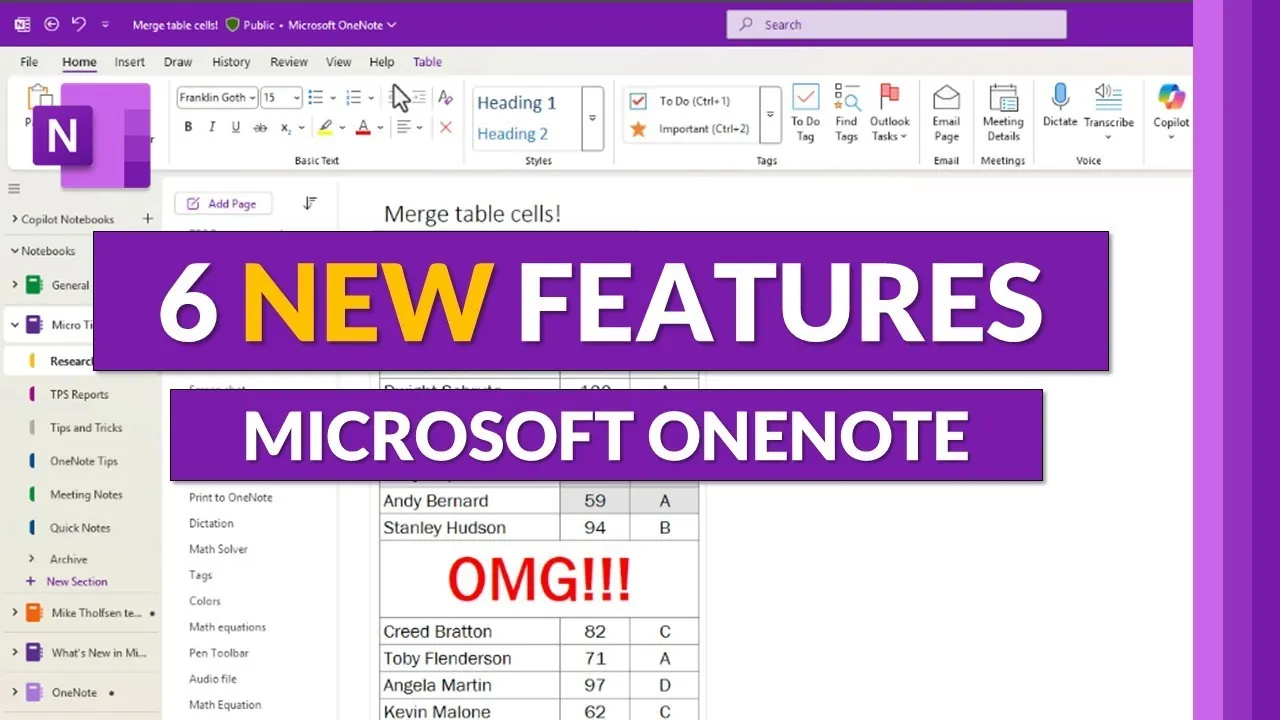Open the Table contextual tab
This screenshot has width=1280, height=720.
pos(427,61)
